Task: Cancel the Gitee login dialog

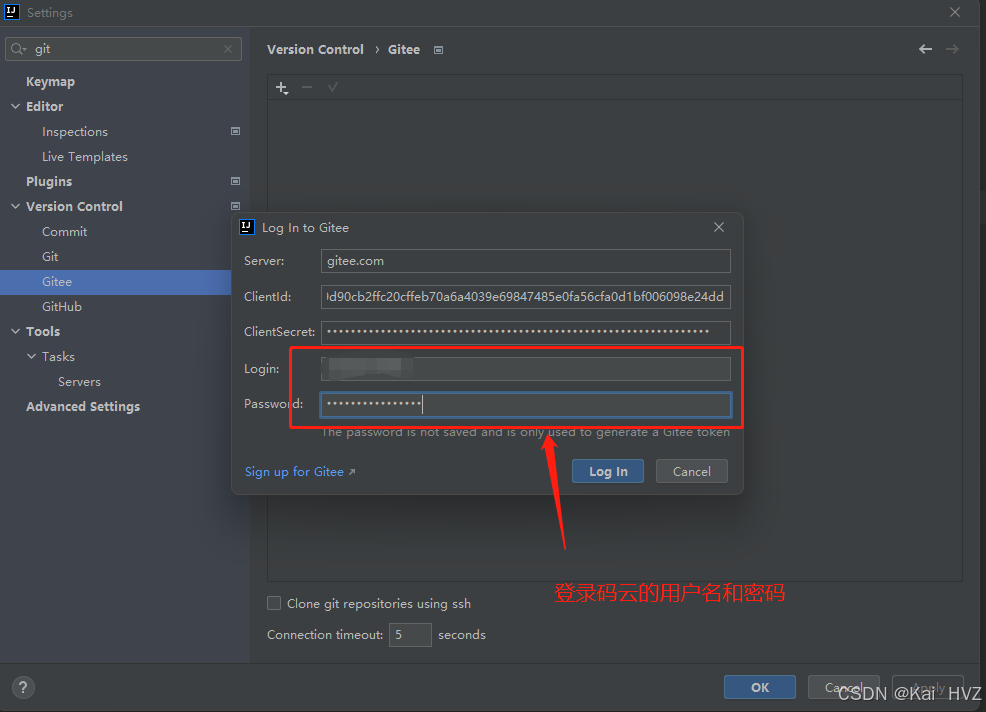Action: (x=692, y=471)
